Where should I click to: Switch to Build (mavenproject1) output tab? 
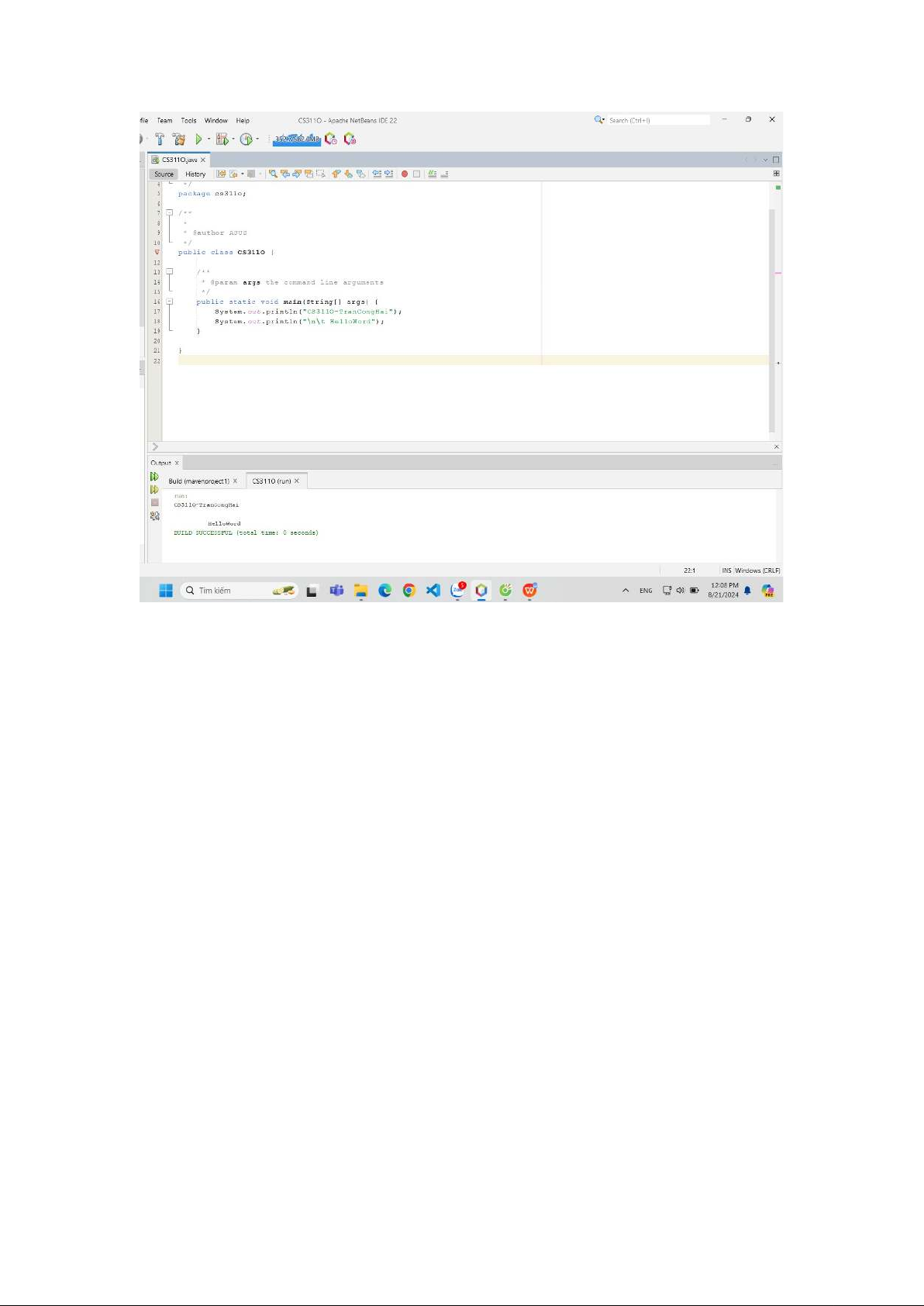(x=198, y=481)
